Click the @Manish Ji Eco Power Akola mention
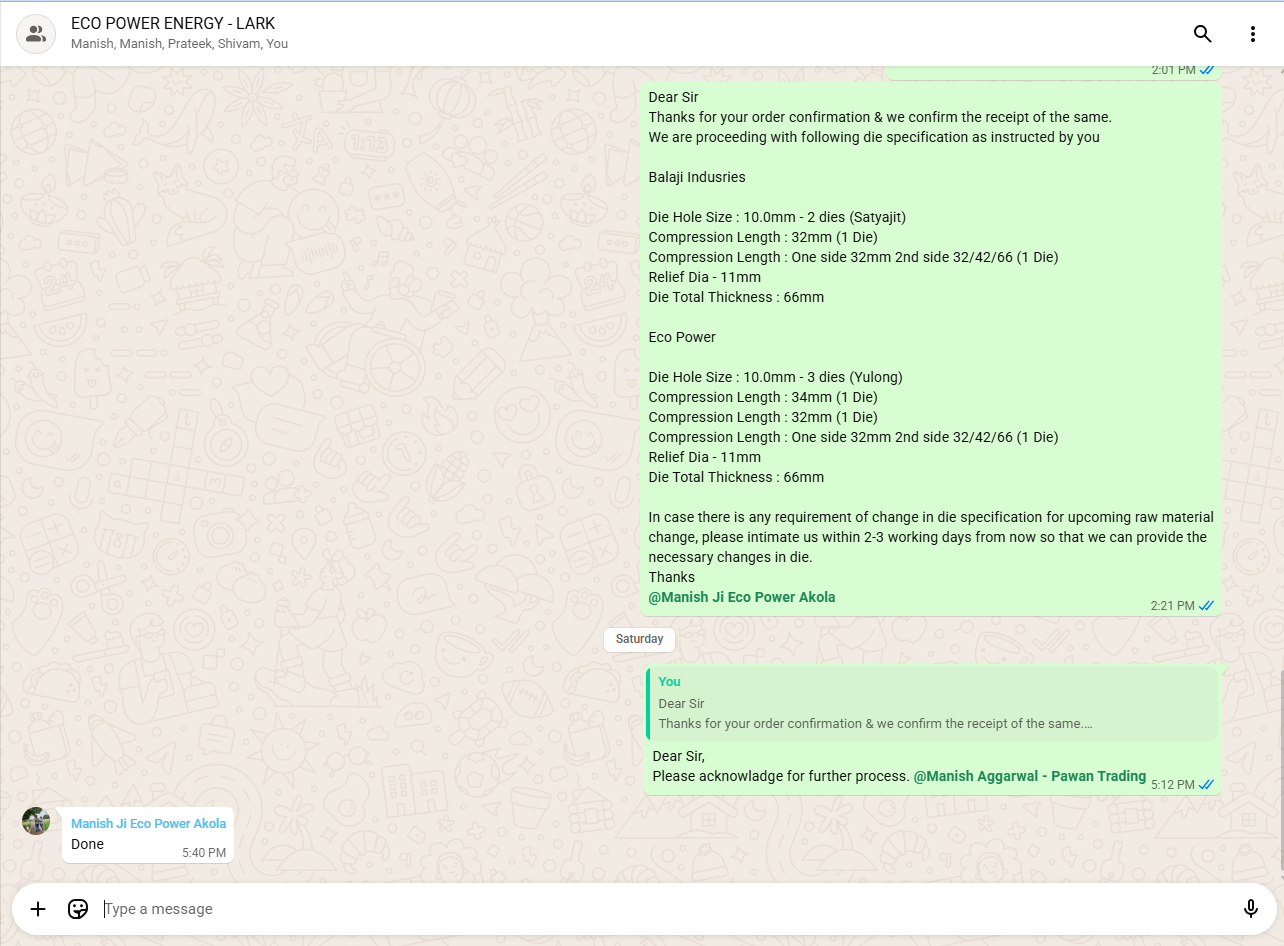This screenshot has width=1284, height=946. 741,597
